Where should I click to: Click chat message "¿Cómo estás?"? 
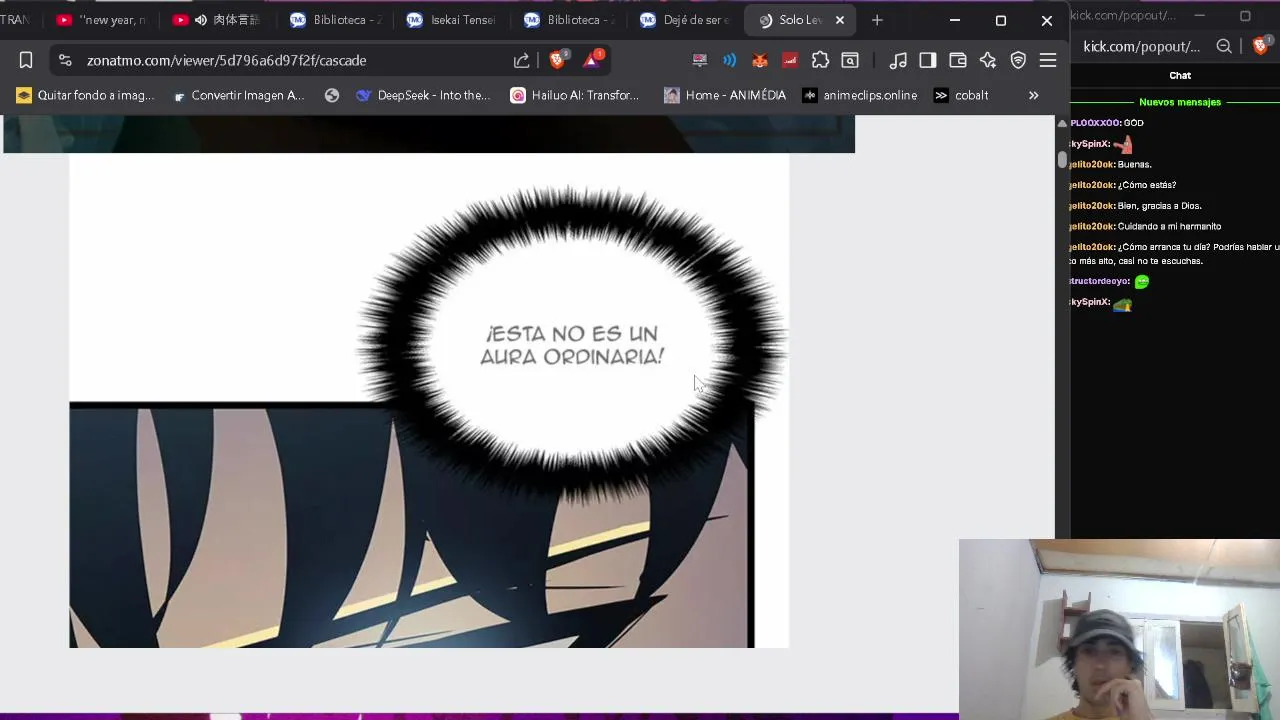(x=1147, y=185)
